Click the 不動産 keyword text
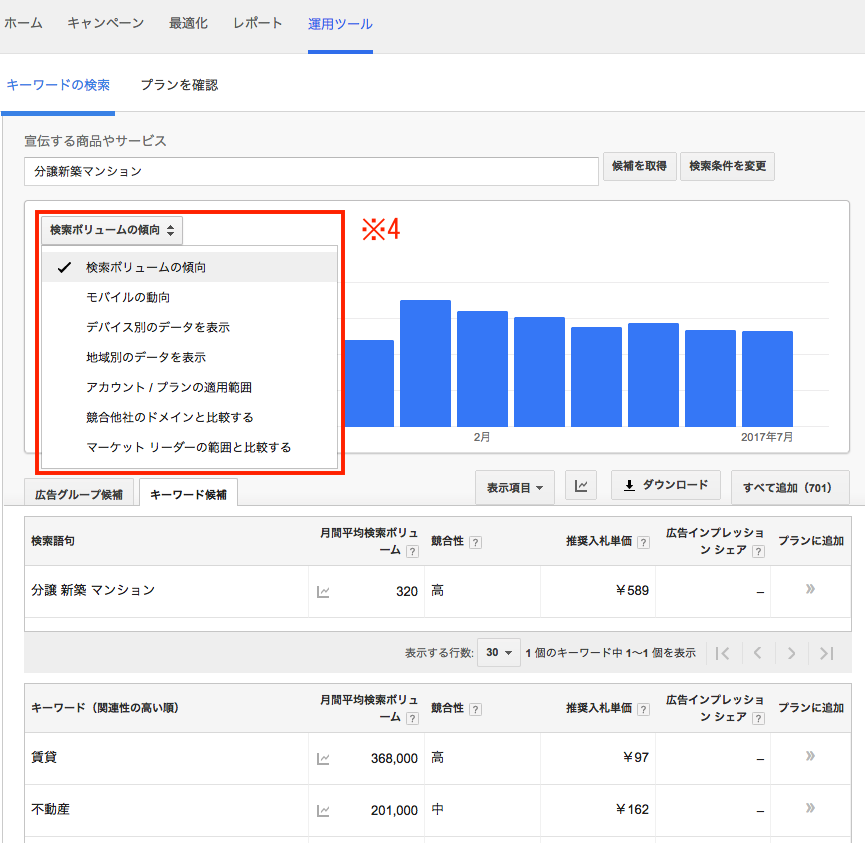 click(50, 809)
